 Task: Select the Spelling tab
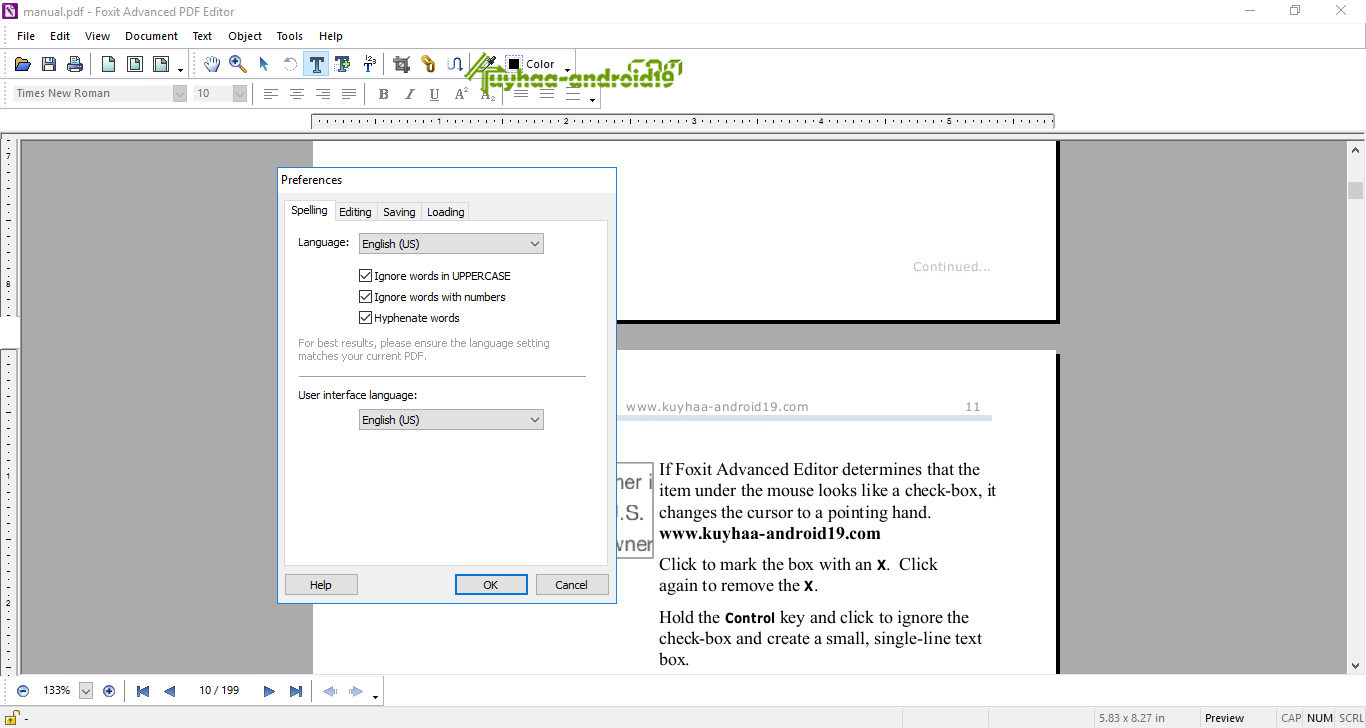pyautogui.click(x=309, y=210)
